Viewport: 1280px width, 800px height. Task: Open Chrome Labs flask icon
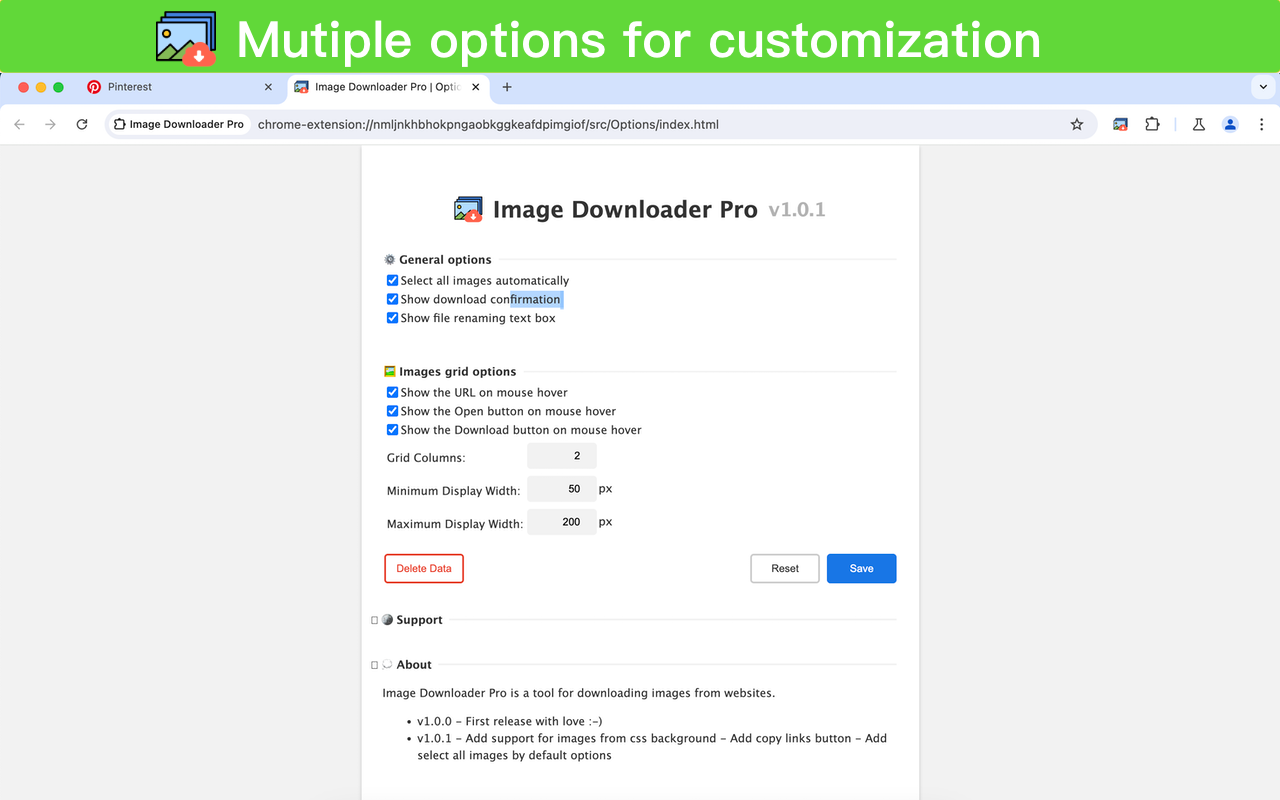click(x=1198, y=124)
